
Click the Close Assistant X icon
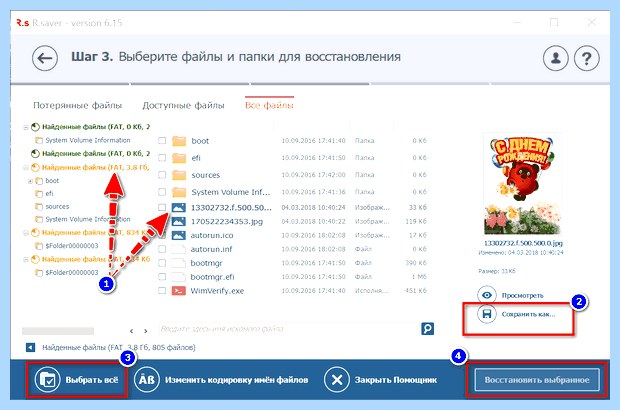click(336, 380)
